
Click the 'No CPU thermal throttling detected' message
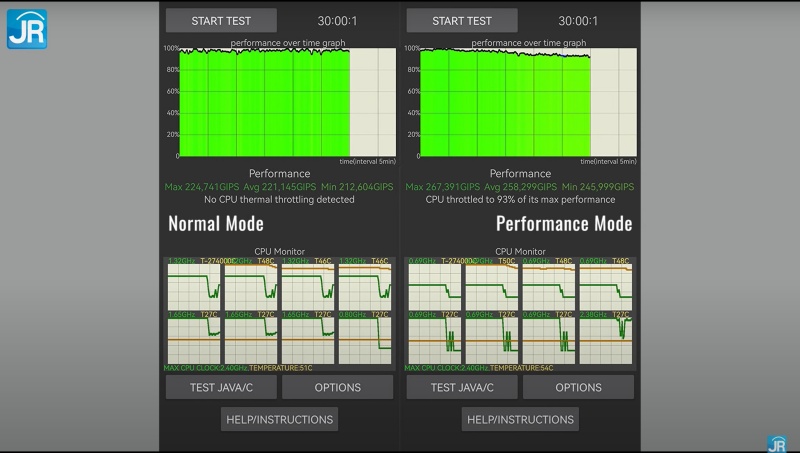pos(279,199)
